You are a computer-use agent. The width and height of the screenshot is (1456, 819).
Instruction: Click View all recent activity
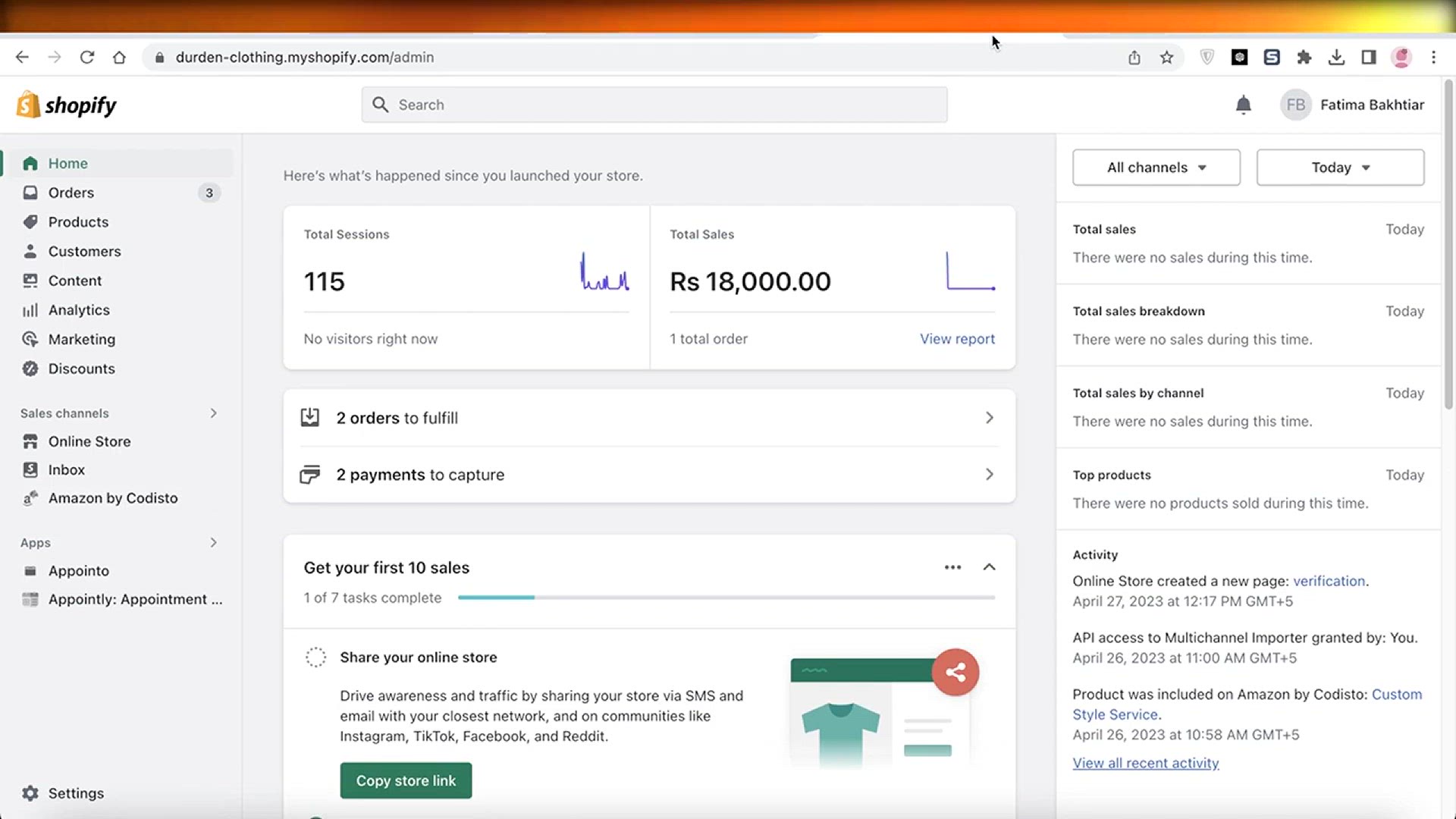[1145, 763]
